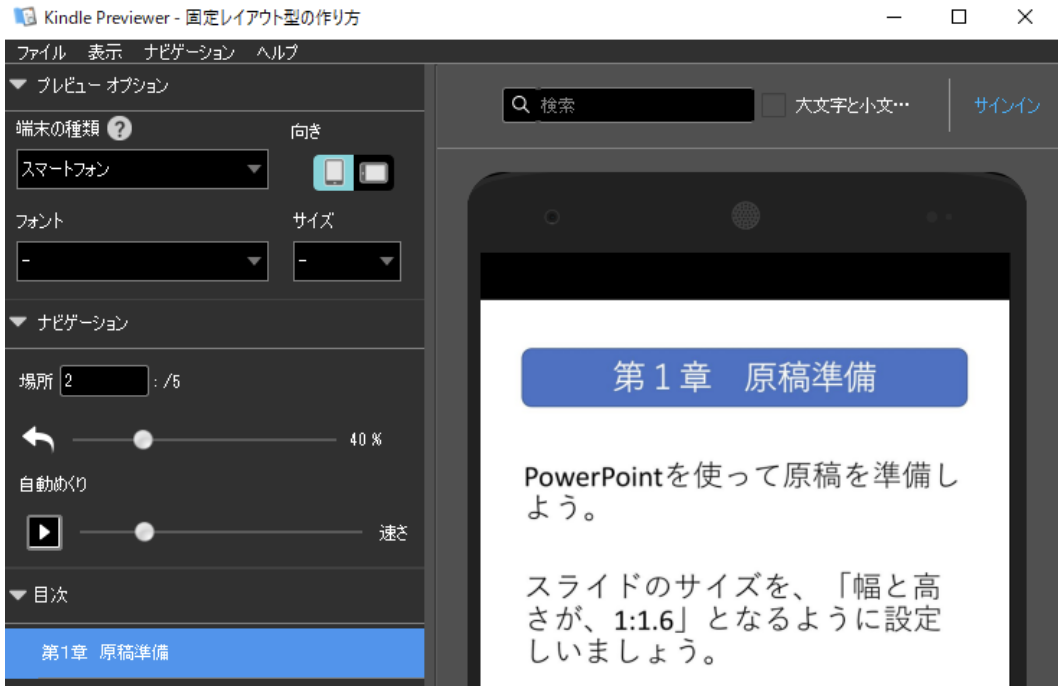Select 第1章 原稿準備 in table of contents
Viewport: 1058px width, 686px height.
pyautogui.click(x=215, y=652)
